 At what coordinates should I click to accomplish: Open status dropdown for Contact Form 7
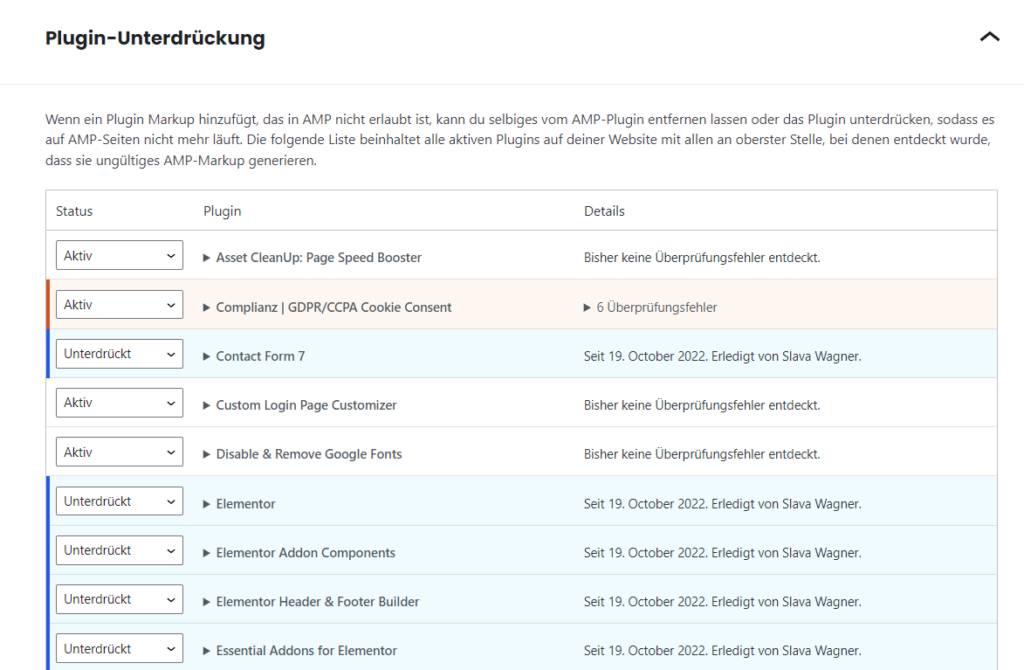point(120,354)
